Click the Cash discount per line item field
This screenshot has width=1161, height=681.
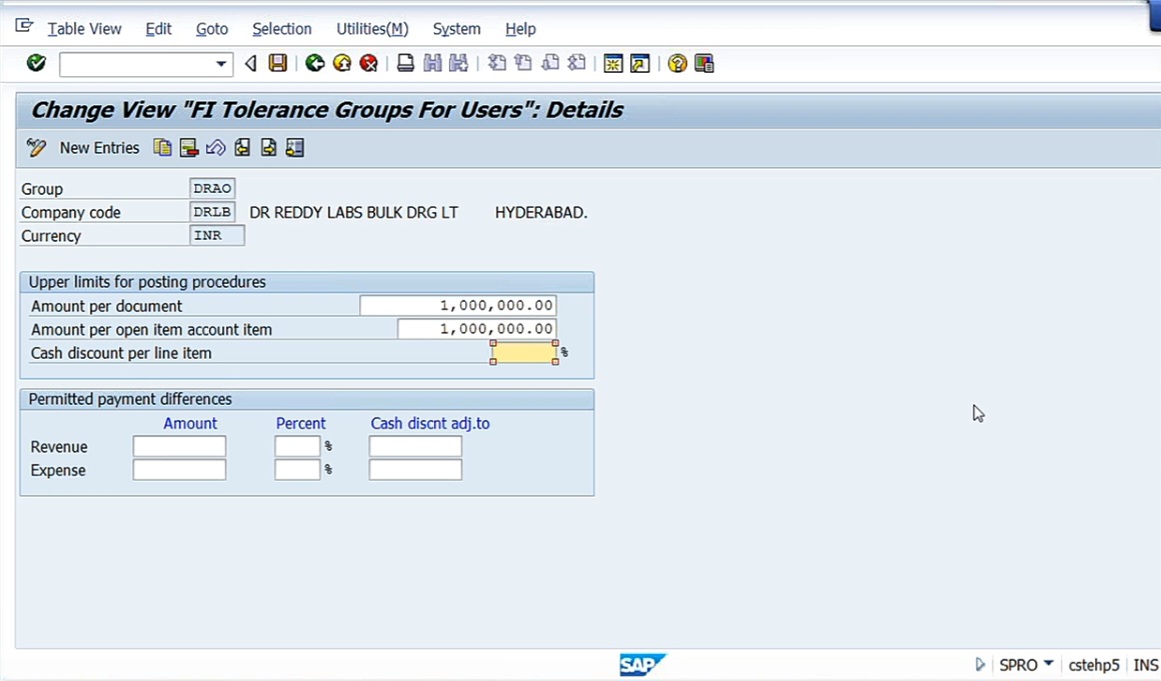pos(524,352)
